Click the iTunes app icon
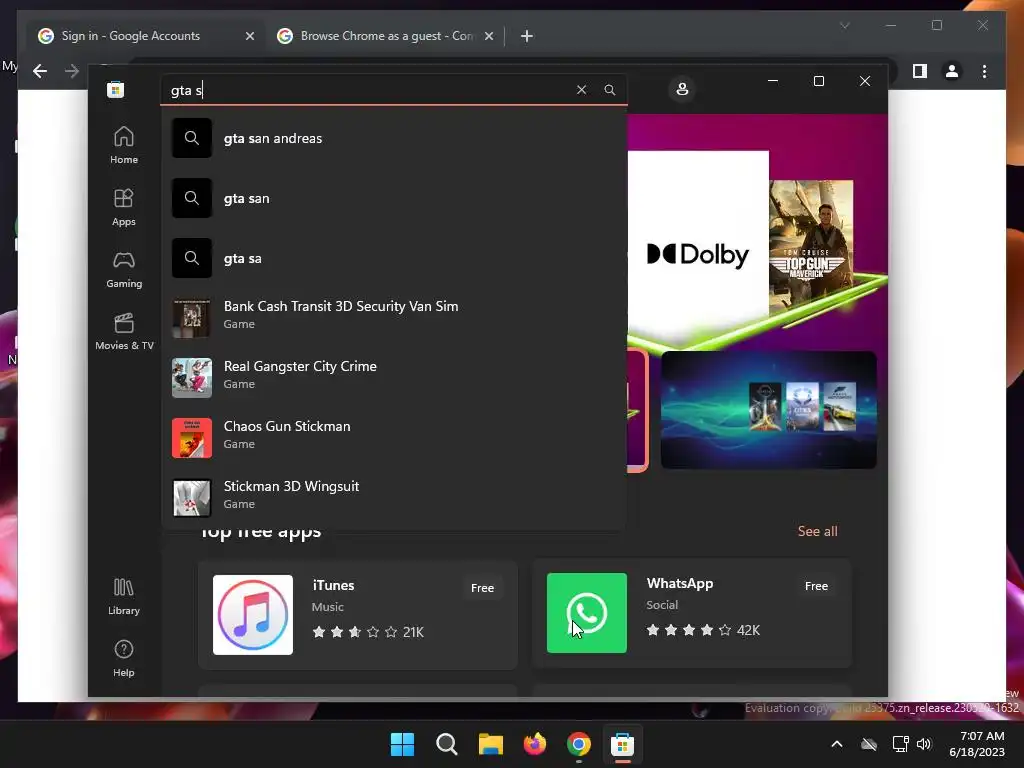 [253, 615]
